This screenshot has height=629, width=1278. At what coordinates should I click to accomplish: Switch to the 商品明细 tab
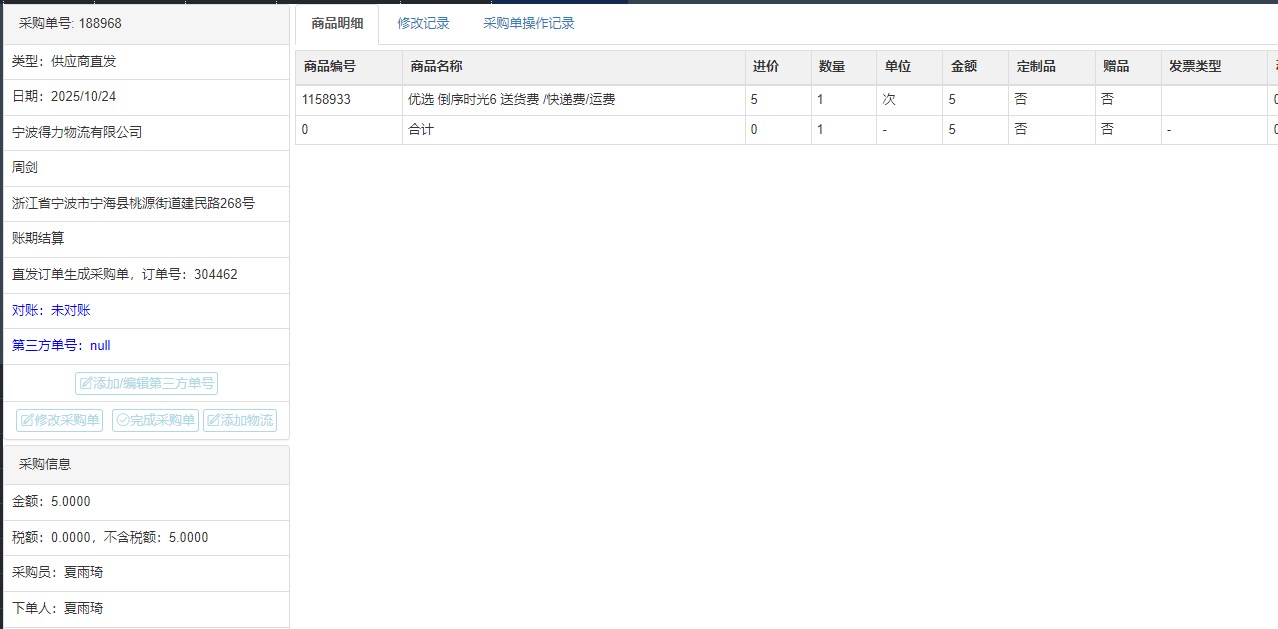point(337,23)
